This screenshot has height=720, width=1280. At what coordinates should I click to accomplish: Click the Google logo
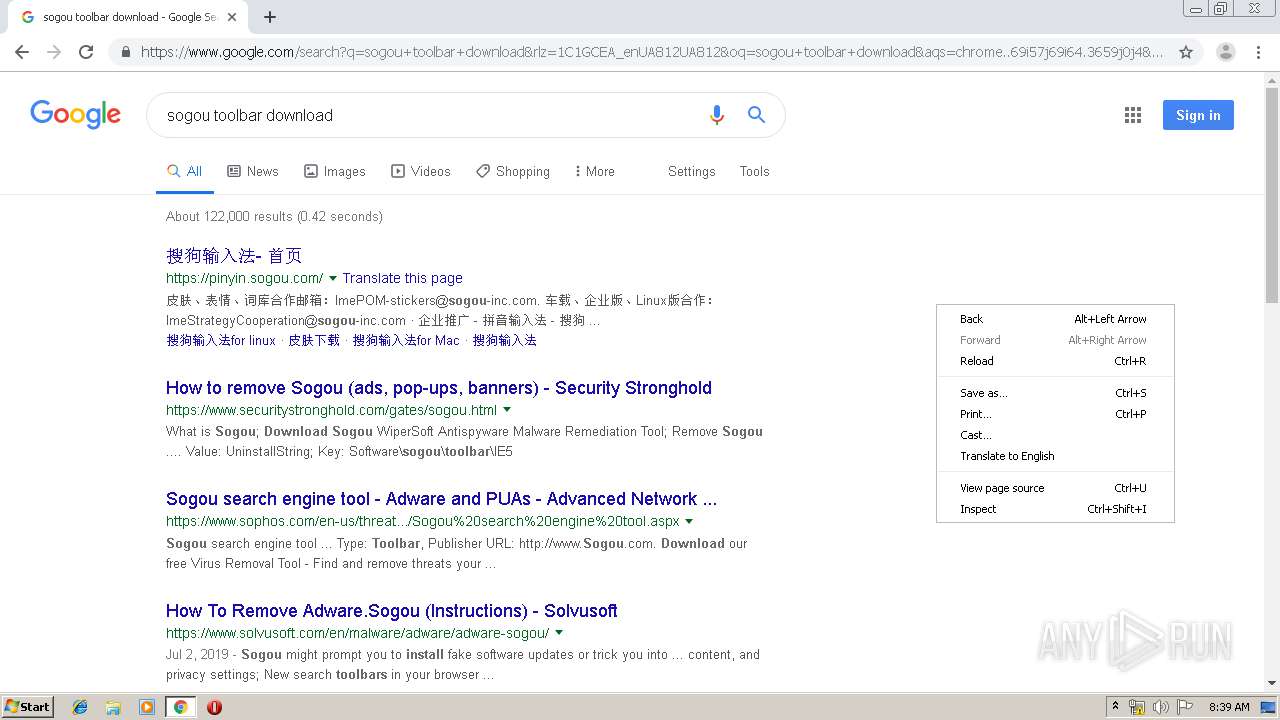(76, 114)
